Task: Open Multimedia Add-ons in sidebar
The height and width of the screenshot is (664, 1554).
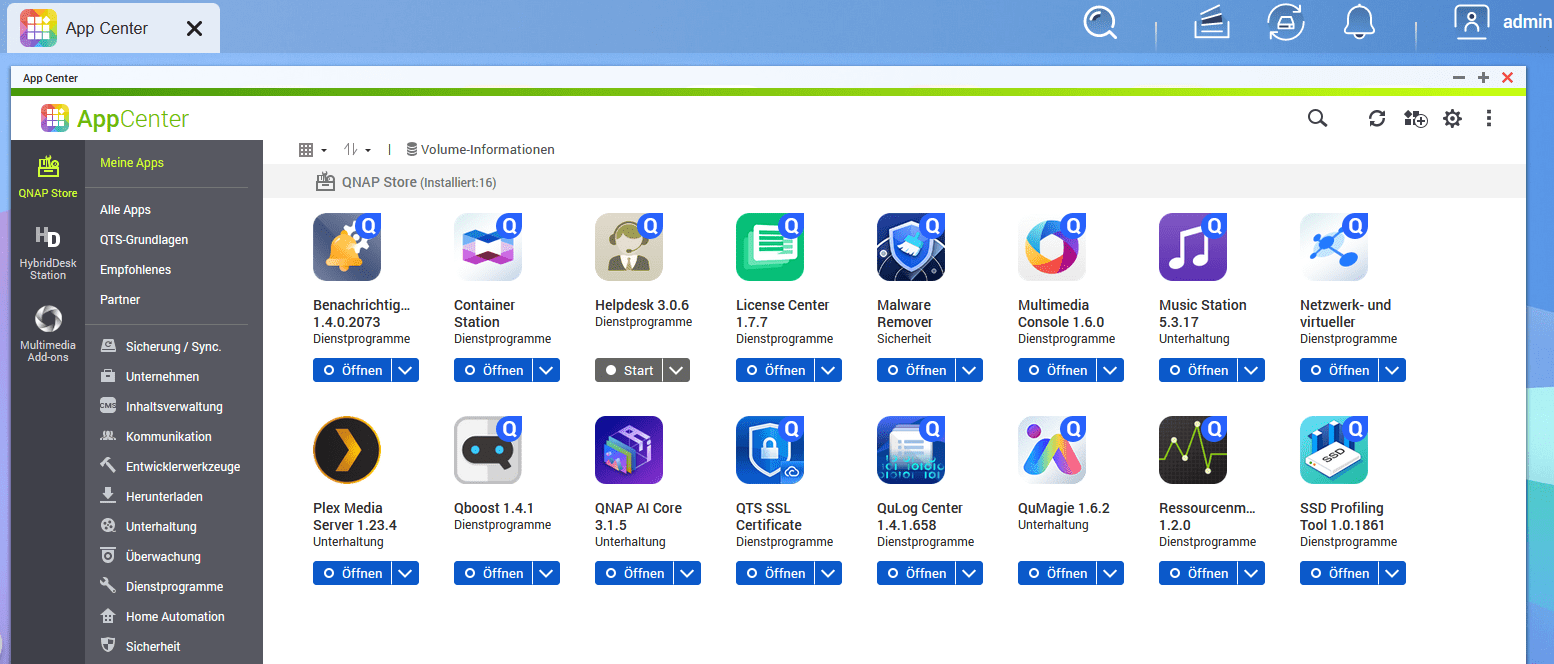Action: 48,333
